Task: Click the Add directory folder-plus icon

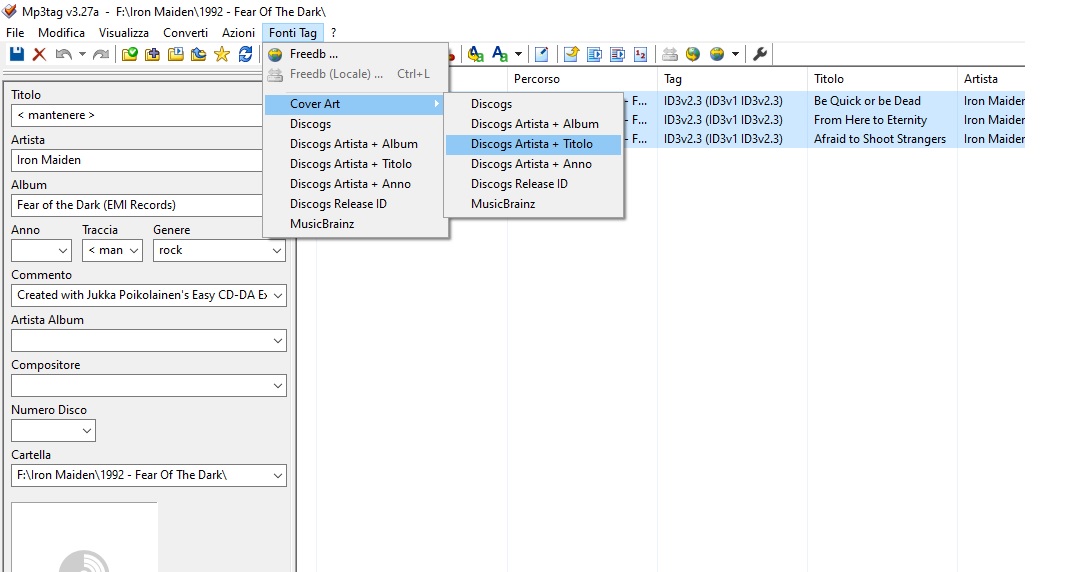Action: click(152, 54)
